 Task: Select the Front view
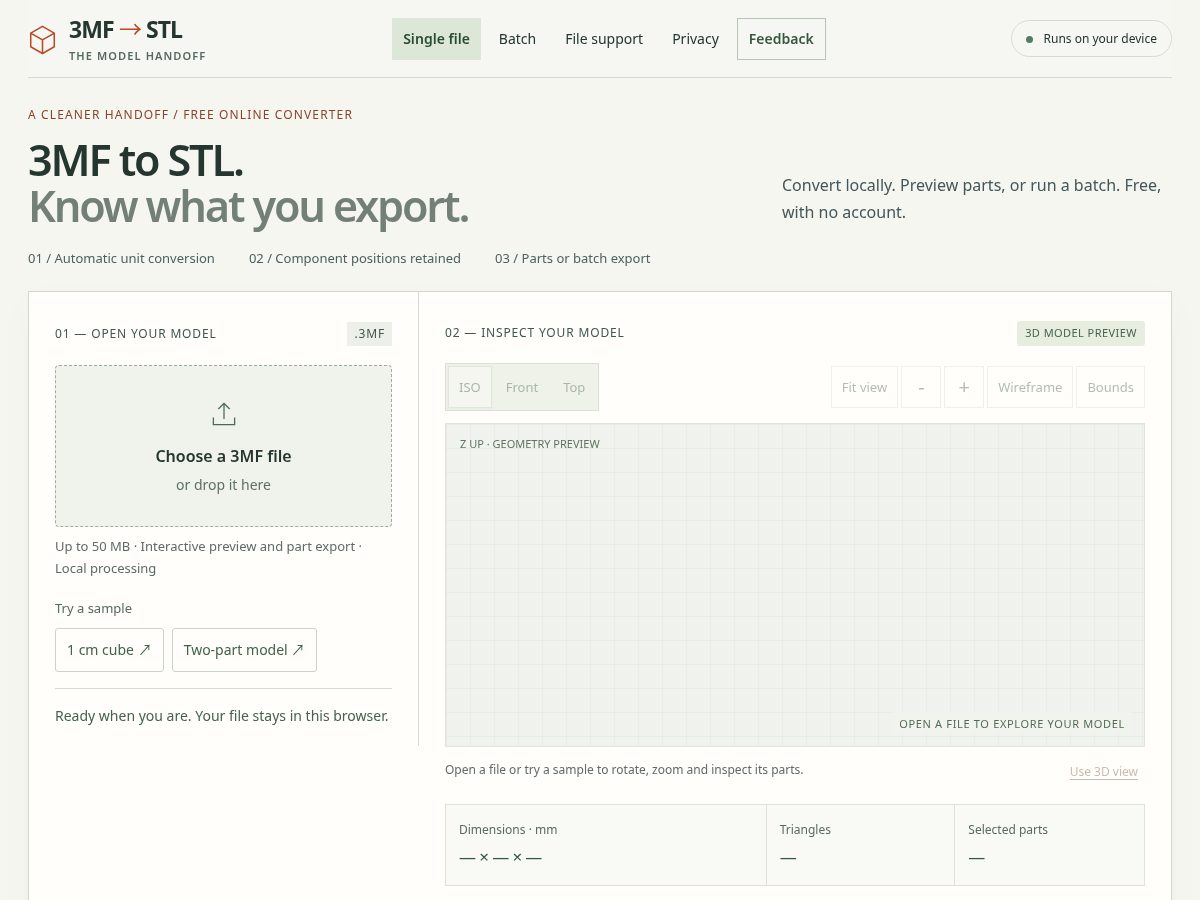[x=522, y=387]
